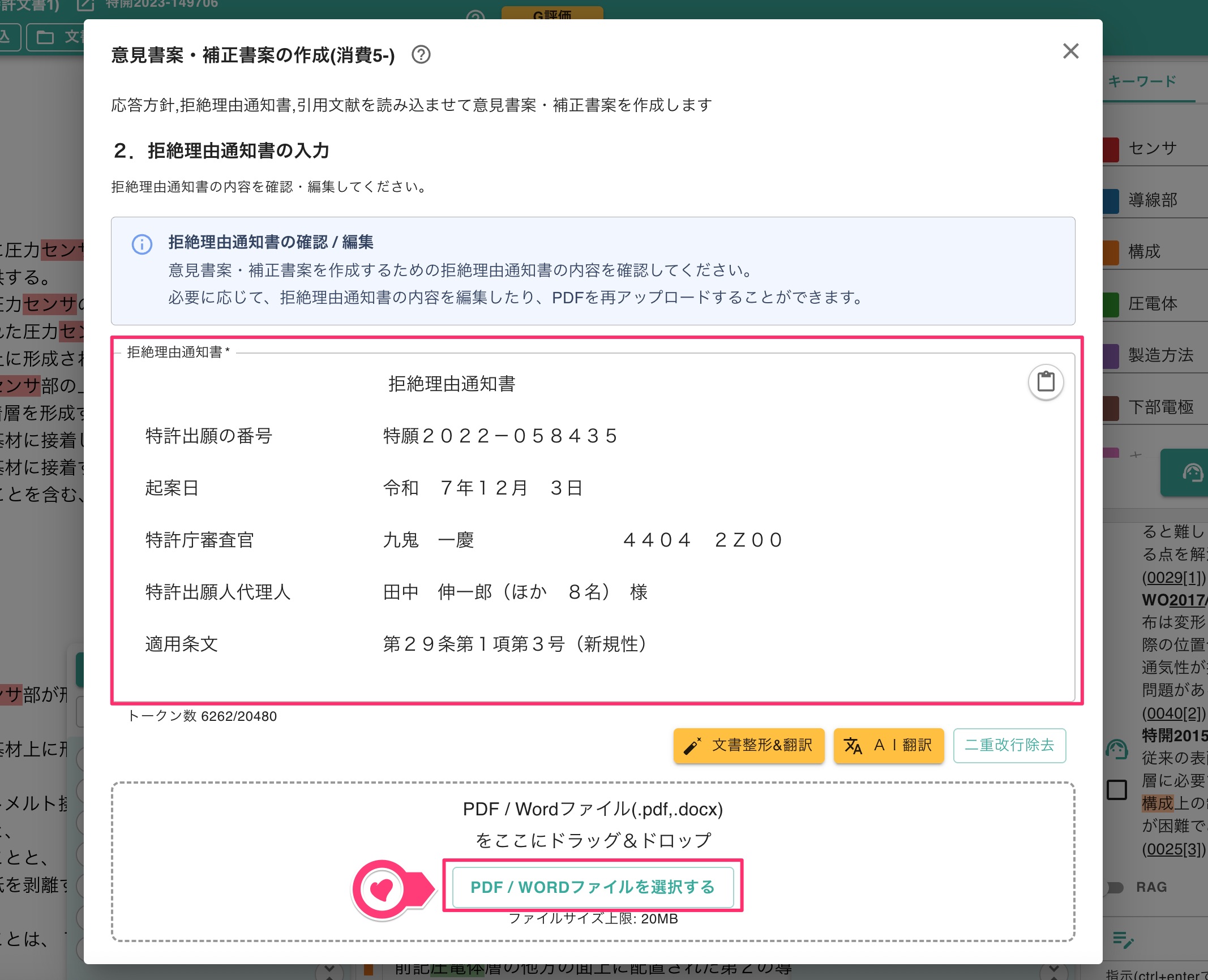Viewport: 1208px width, 980px height.
Task: Click the edit icon next to 特開2023-149706
Action: [85, 5]
